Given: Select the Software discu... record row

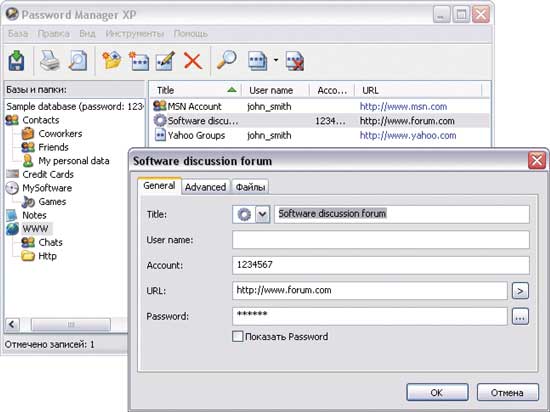Looking at the screenshot, I should click(320, 121).
